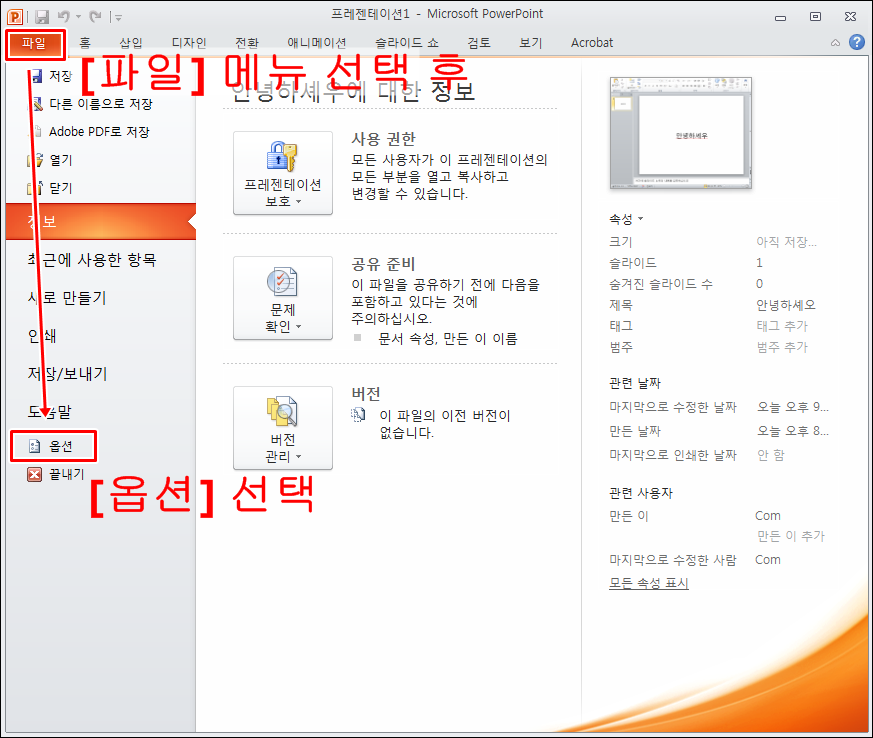Click the 옵션 icon
Screen dimensions: 873x738
[x=35, y=446]
